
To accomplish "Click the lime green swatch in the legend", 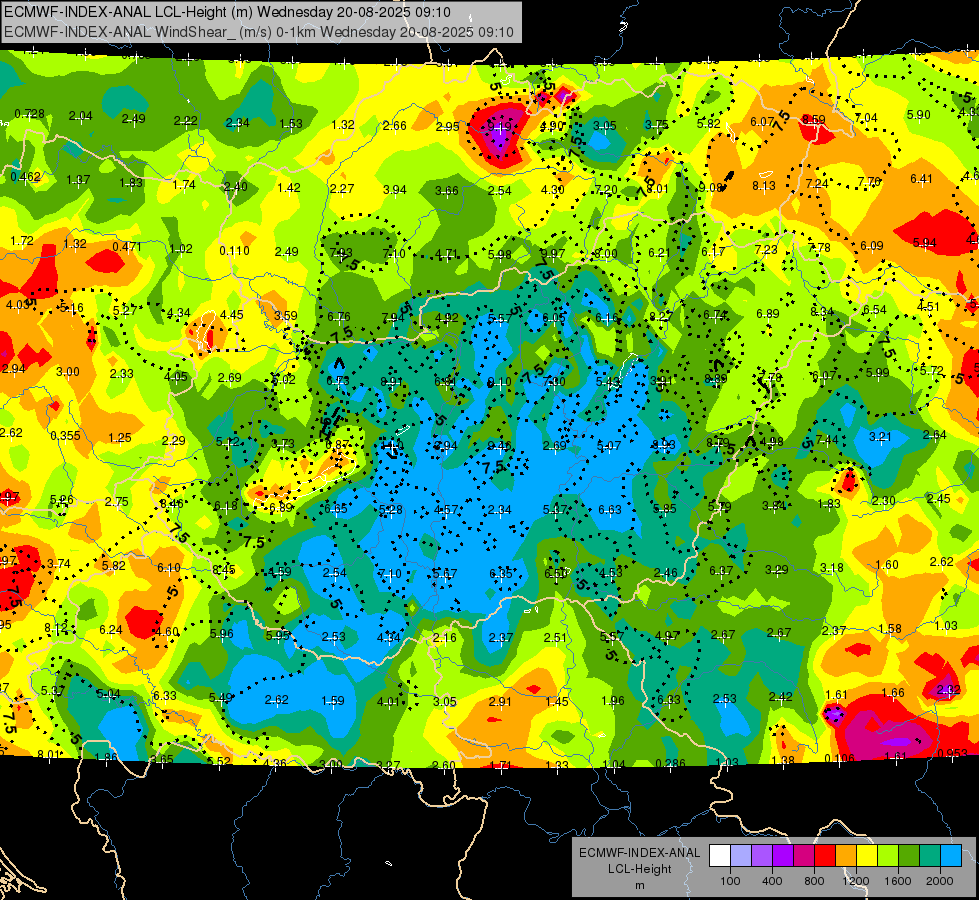I will click(888, 855).
